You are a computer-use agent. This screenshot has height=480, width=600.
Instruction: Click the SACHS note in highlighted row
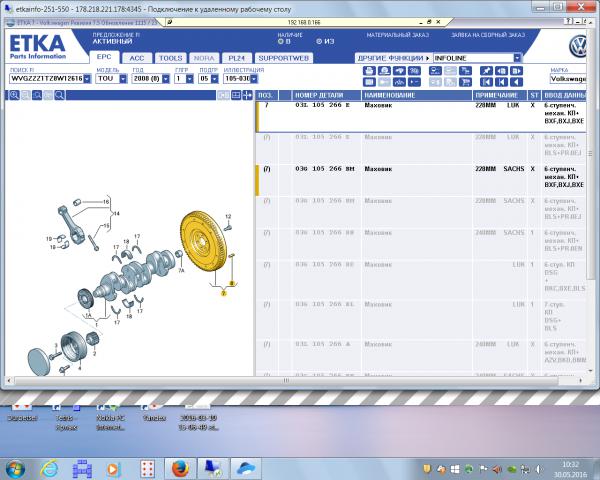click(514, 169)
